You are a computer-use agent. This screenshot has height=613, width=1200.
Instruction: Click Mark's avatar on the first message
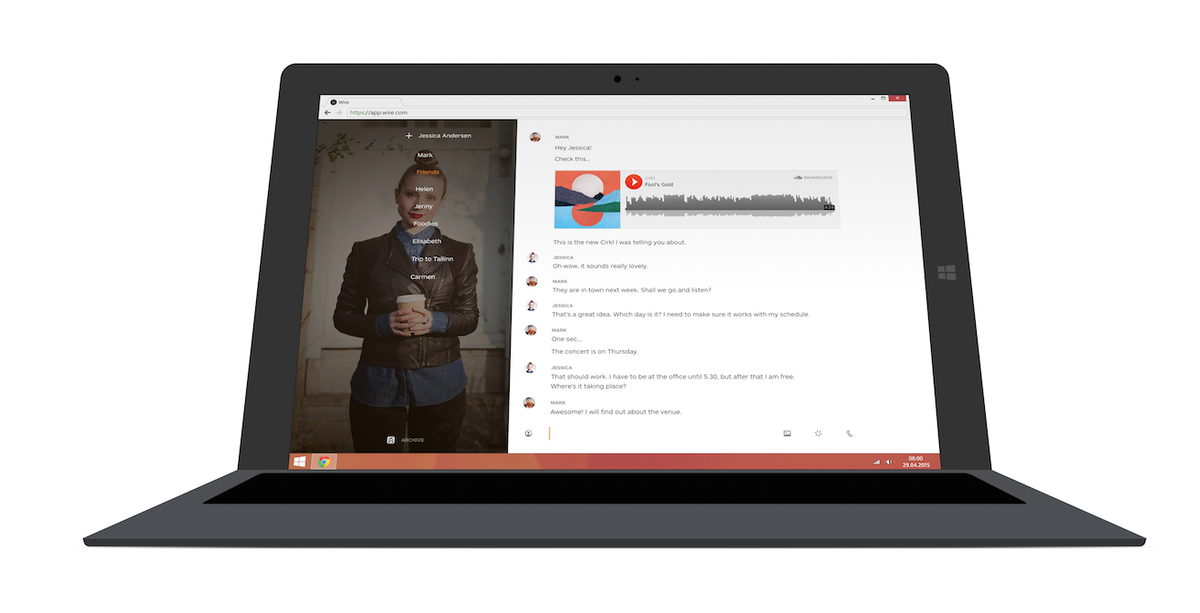(x=535, y=137)
